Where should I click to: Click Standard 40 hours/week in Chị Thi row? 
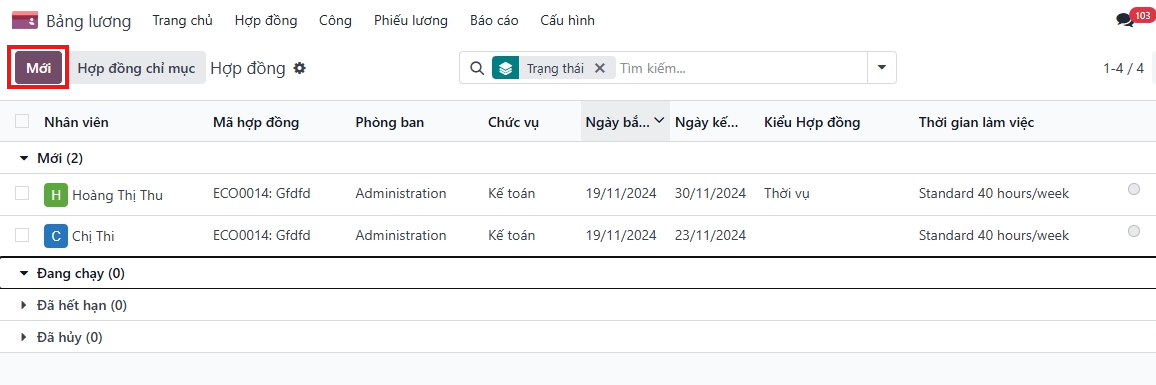[x=993, y=235]
